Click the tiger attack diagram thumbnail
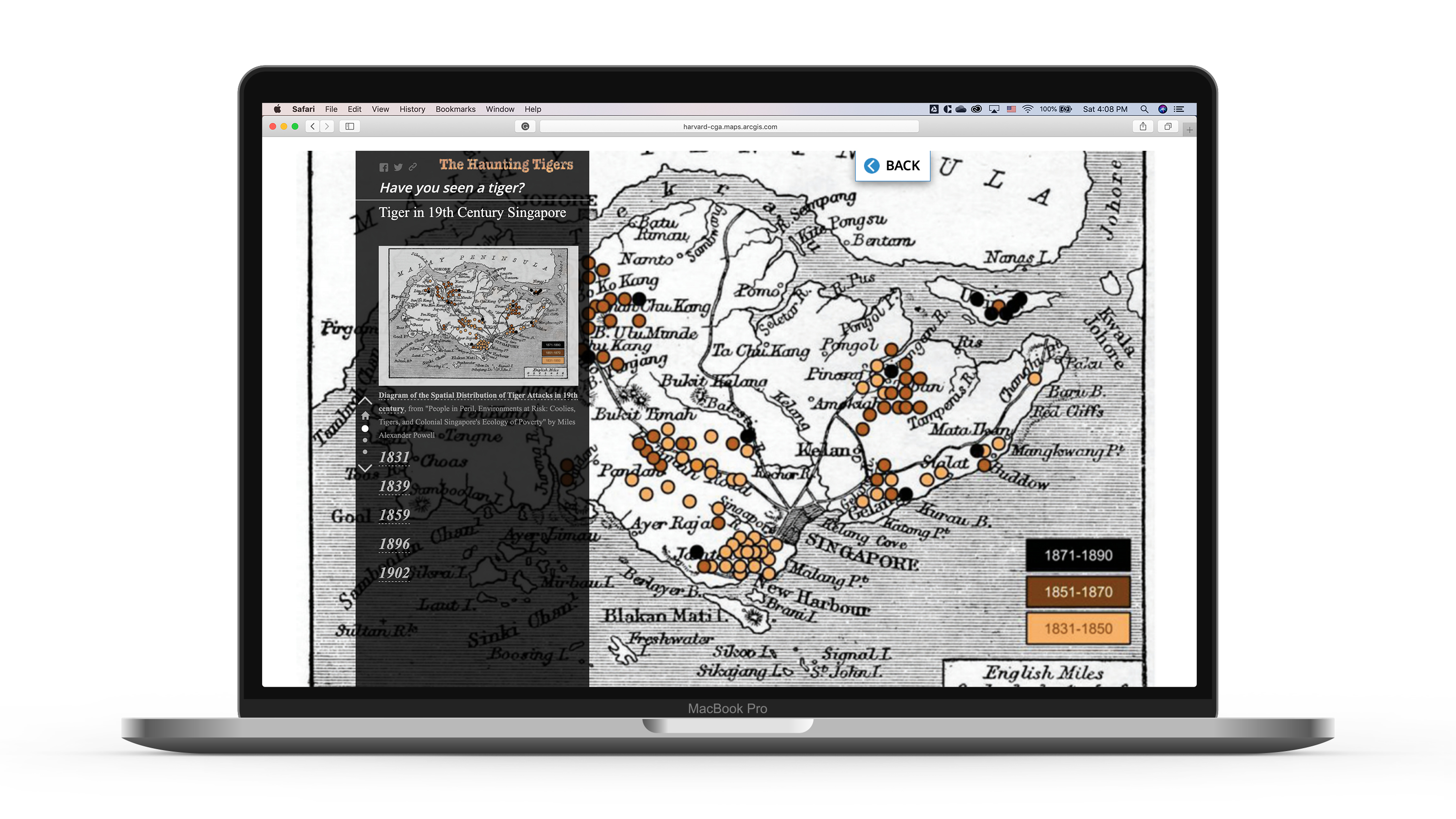 478,314
